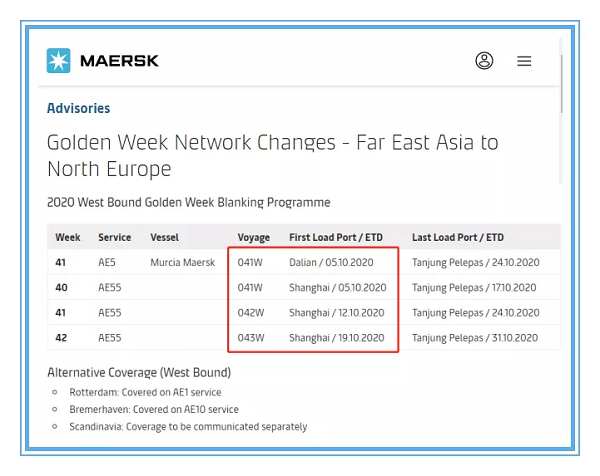Viewport: 600px width, 476px height.
Task: Click Shanghai / 12.10.2020 cell
Action: [336, 313]
